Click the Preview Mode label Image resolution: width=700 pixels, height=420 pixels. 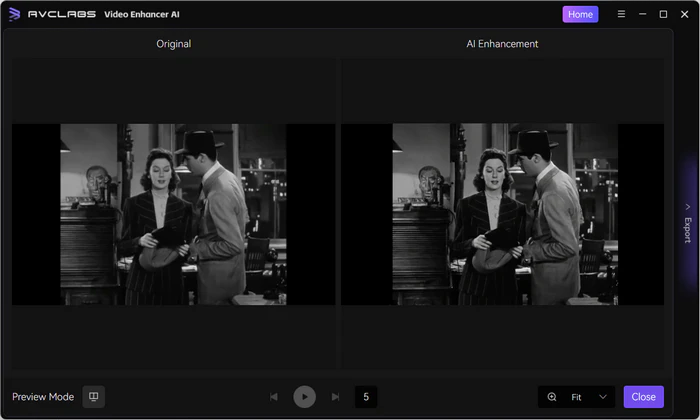[x=43, y=397]
